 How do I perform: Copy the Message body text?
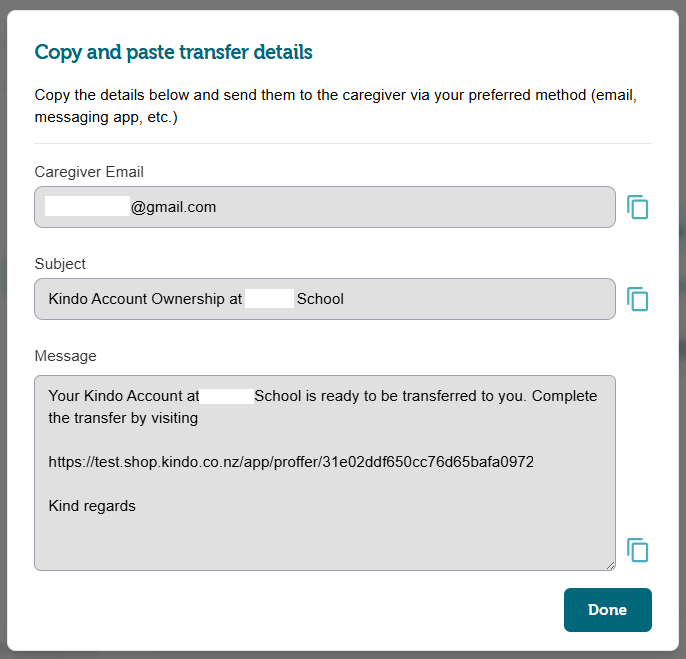(637, 550)
